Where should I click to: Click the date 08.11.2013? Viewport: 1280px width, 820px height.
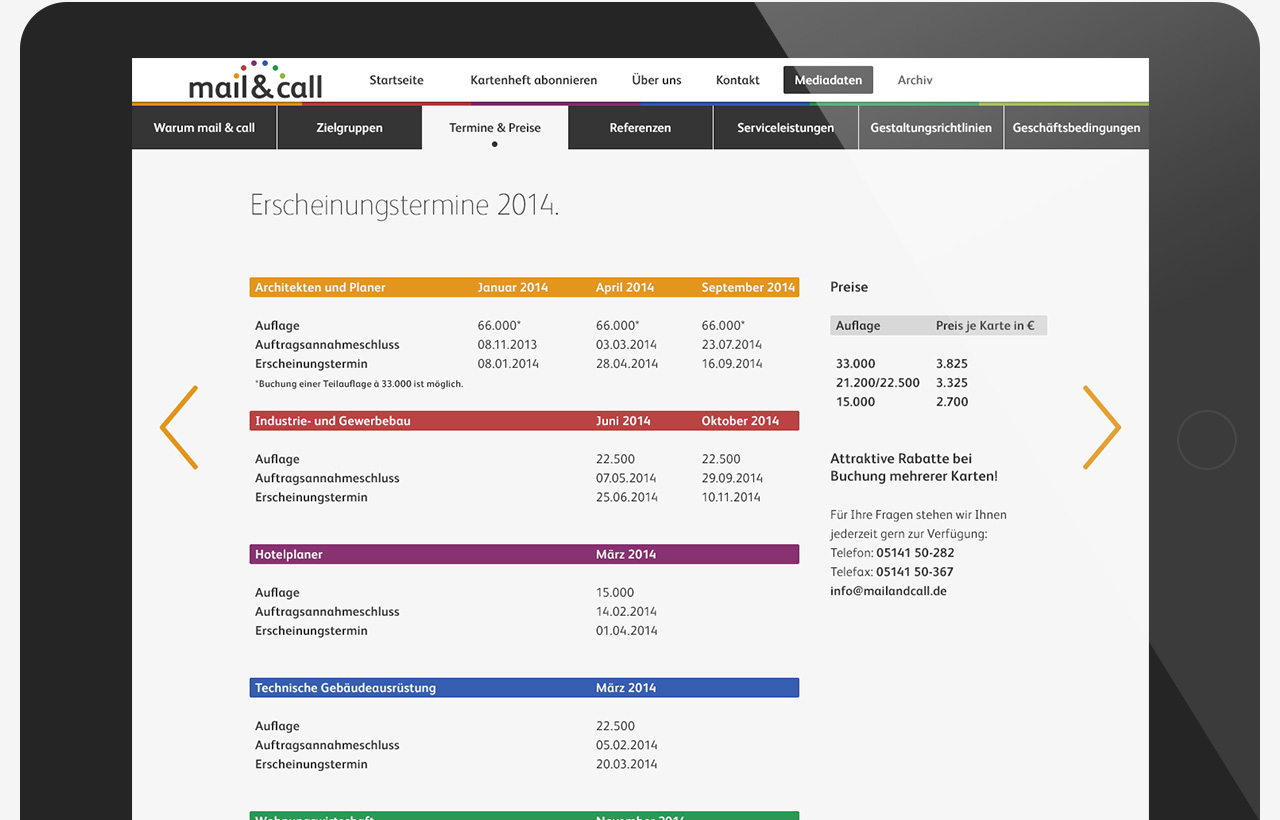click(x=508, y=345)
